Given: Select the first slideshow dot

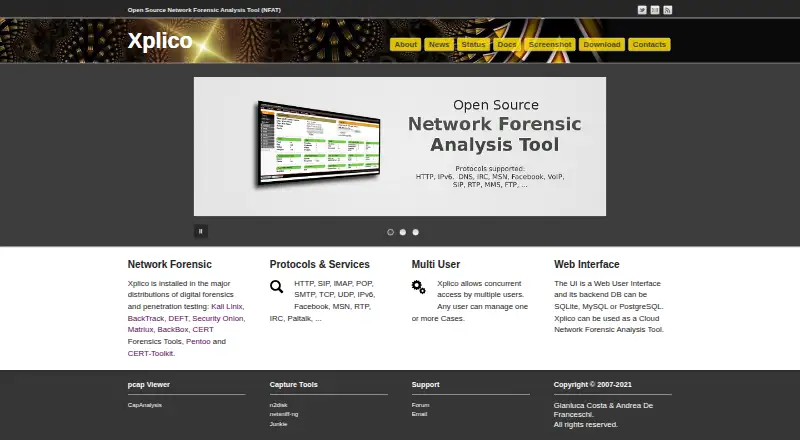Looking at the screenshot, I should tap(390, 232).
